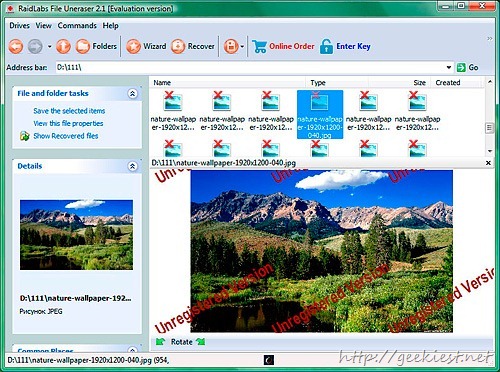Expand the address bar dropdown list
The image size is (500, 372).
click(x=449, y=67)
